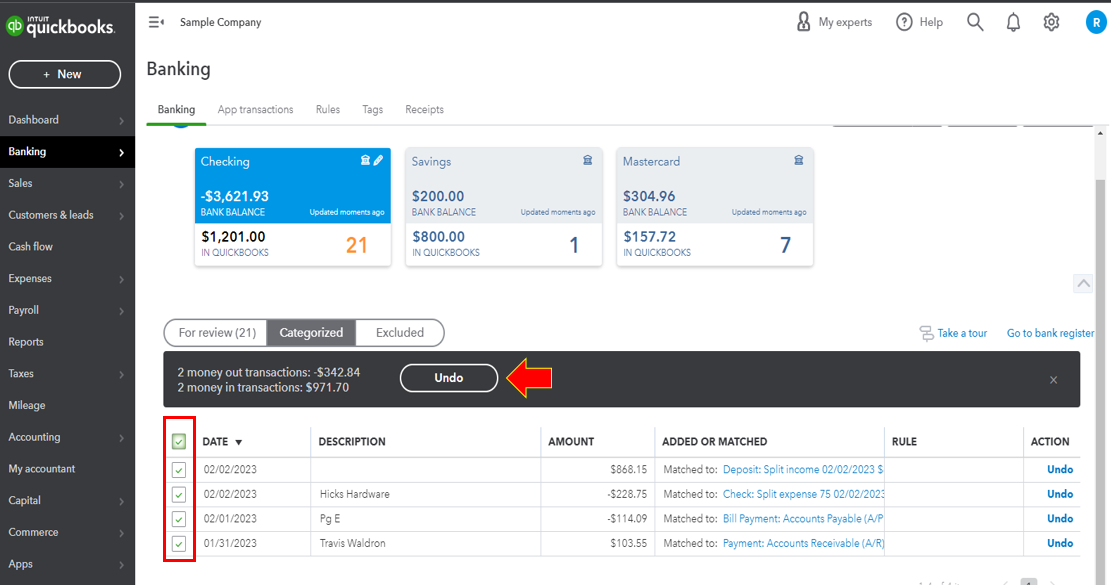Collapse account cards with up chevron
This screenshot has height=587, width=1111.
(x=1083, y=284)
